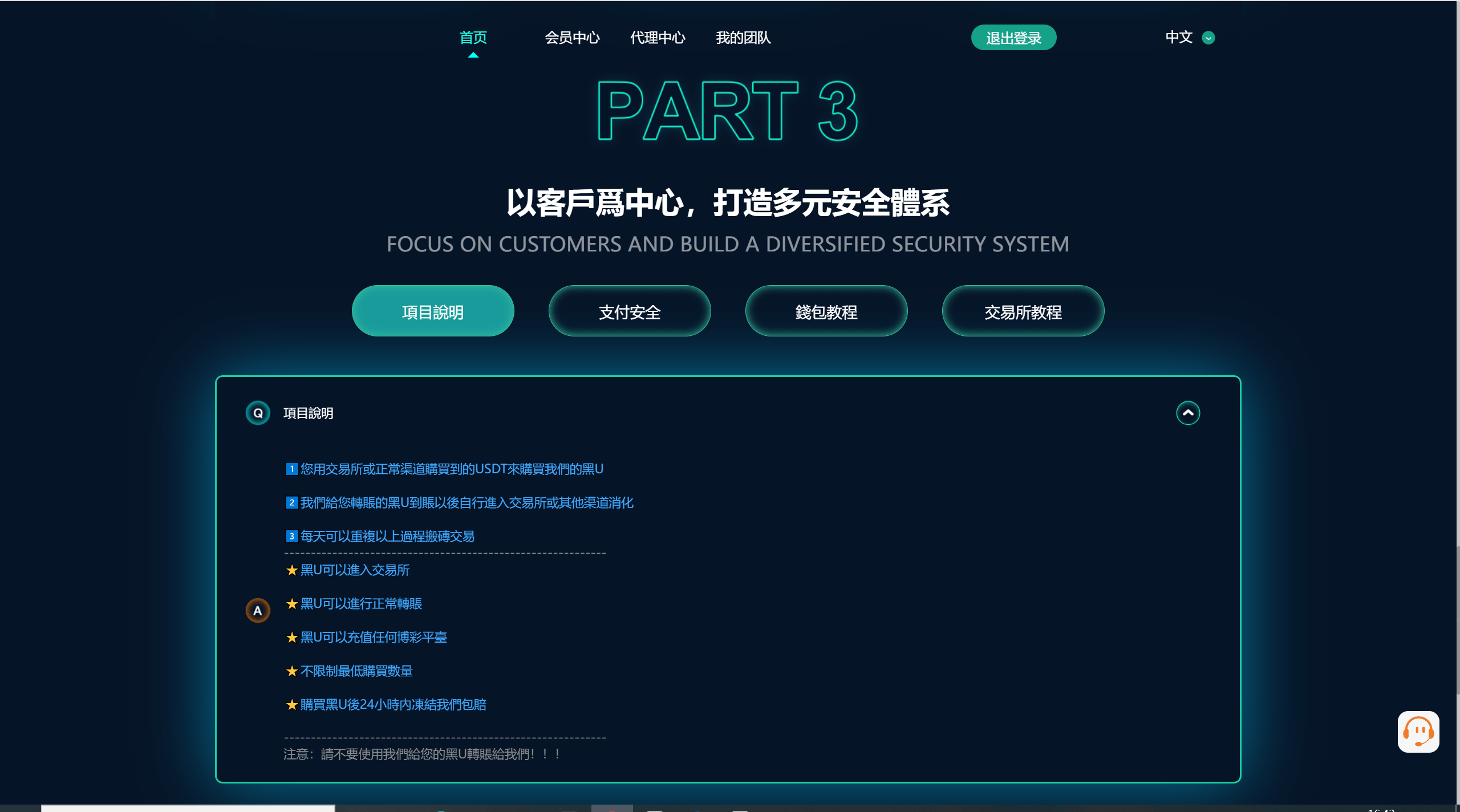1460x812 pixels.
Task: Click the 退出登录 logout button
Action: tap(1013, 38)
